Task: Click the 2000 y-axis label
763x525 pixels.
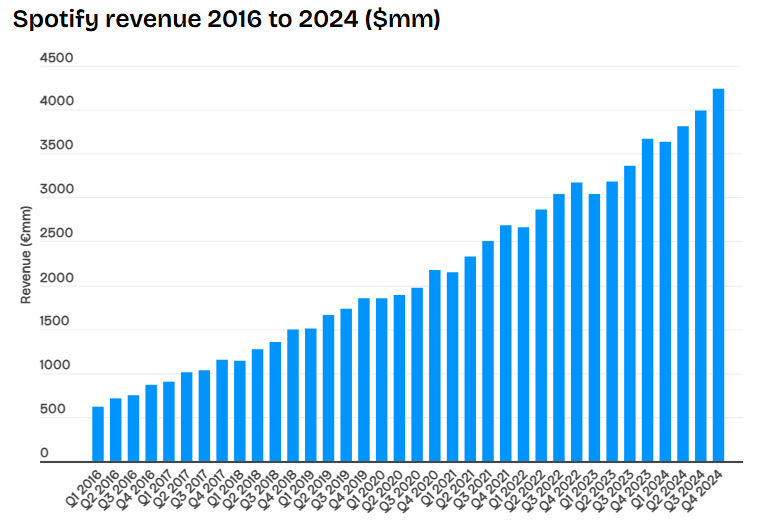Action: click(56, 278)
